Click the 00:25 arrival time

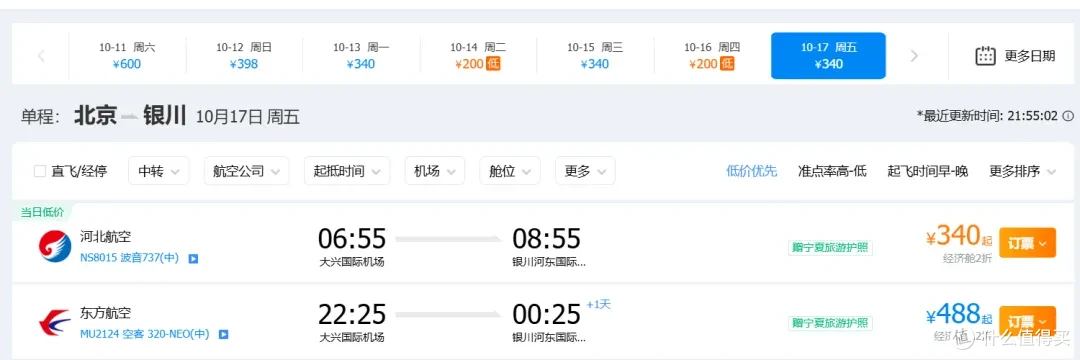pos(547,315)
